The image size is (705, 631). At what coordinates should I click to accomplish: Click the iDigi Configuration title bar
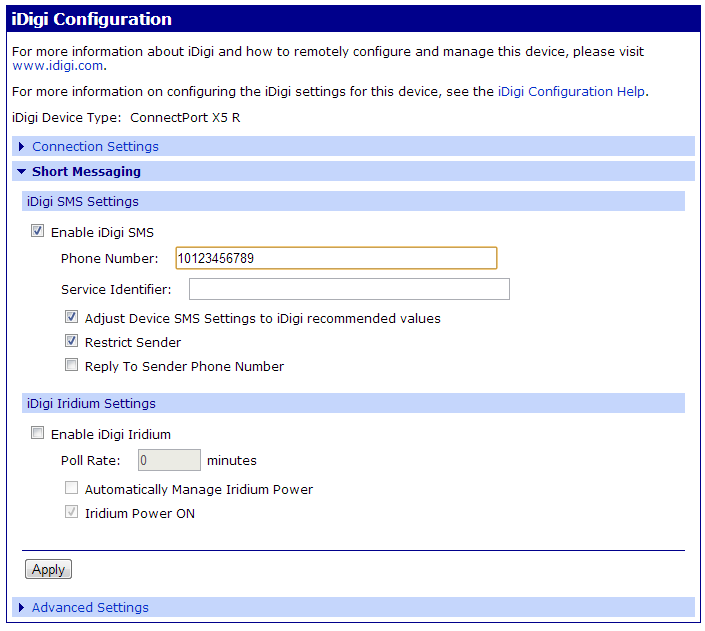pos(352,19)
